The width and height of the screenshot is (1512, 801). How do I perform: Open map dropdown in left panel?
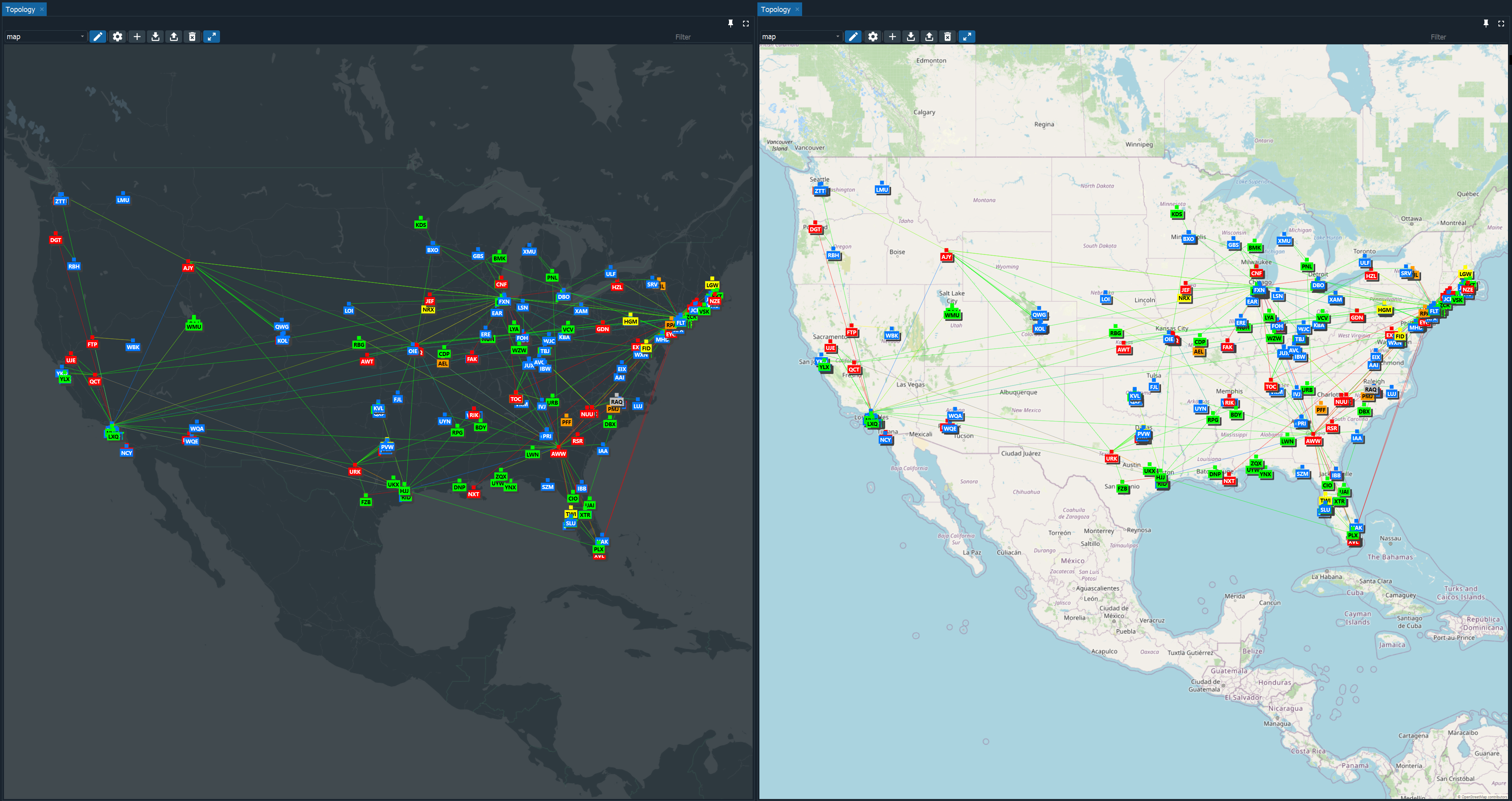[45, 36]
